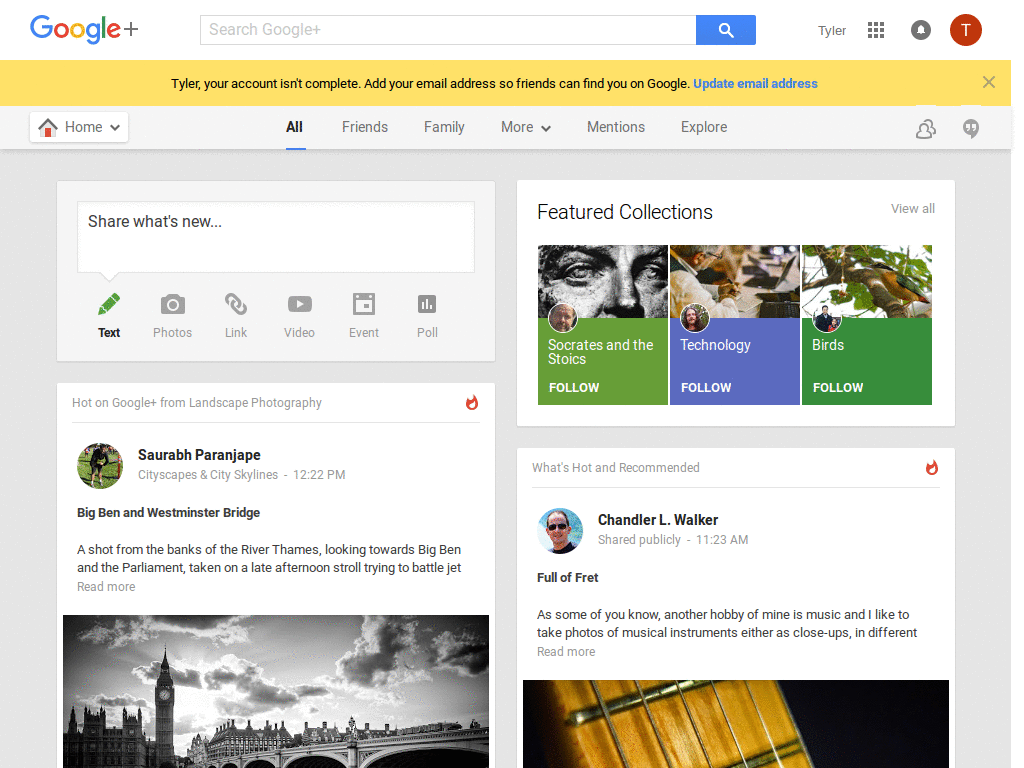Open the notifications bell
The height and width of the screenshot is (768, 1024).
pyautogui.click(x=921, y=30)
